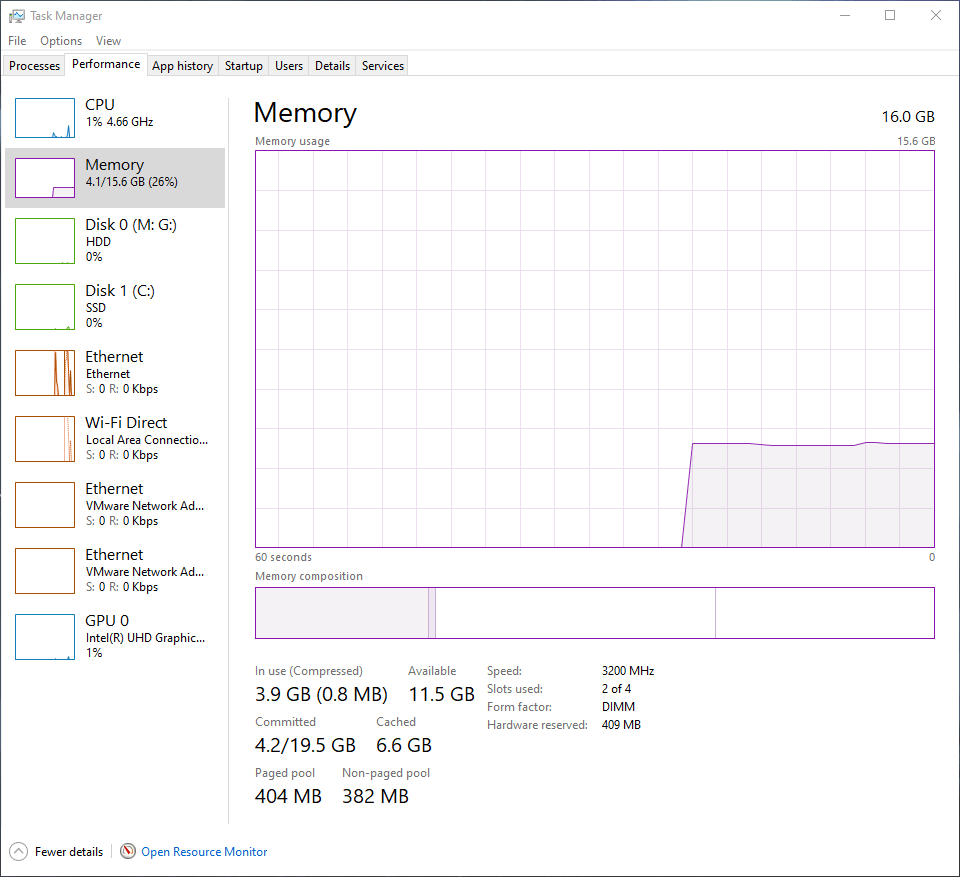Open Disk 0 (M: G:) HDD performance
The width and height of the screenshot is (960, 877).
115,241
